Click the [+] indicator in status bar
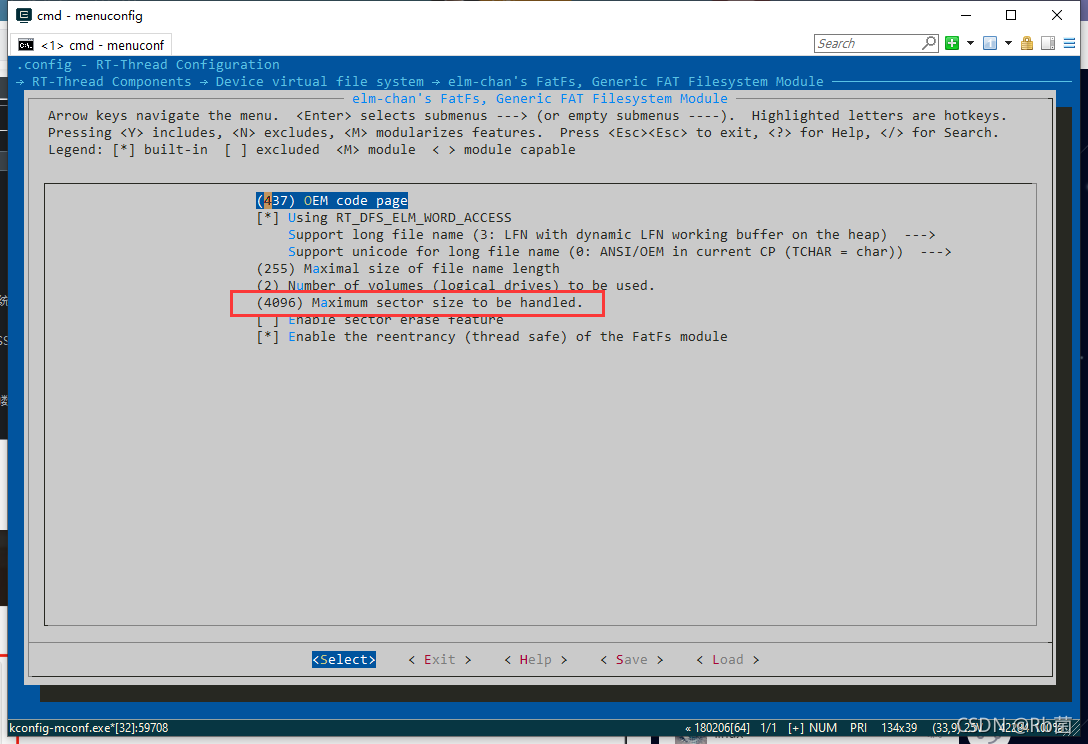The width and height of the screenshot is (1088, 744). tap(796, 728)
